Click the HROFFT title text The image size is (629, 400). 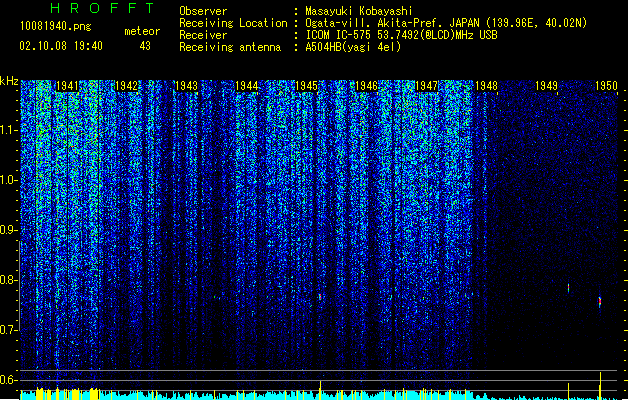click(x=102, y=8)
